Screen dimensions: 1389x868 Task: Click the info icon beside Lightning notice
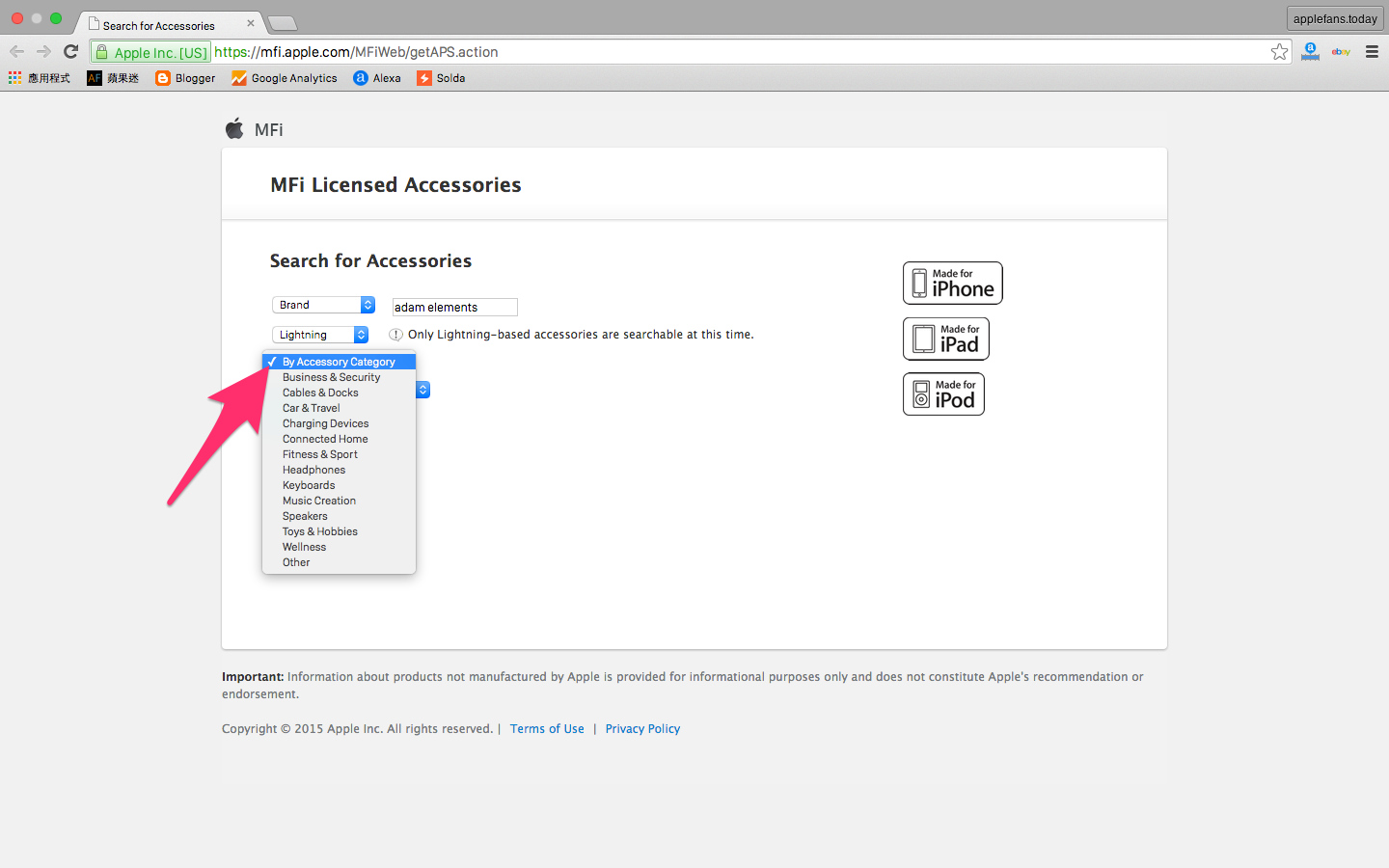[395, 335]
